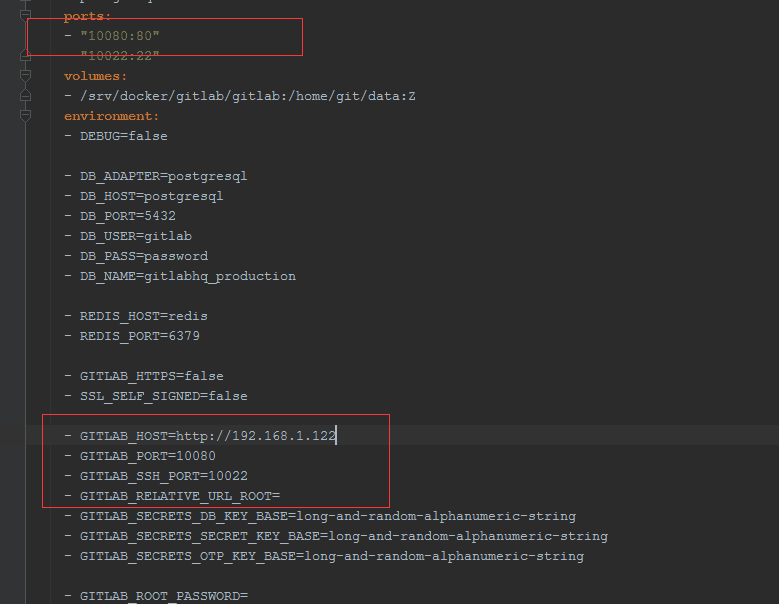Click the GITLAB_ROOT_PASSWORD= line
The image size is (779, 604).
(156, 596)
